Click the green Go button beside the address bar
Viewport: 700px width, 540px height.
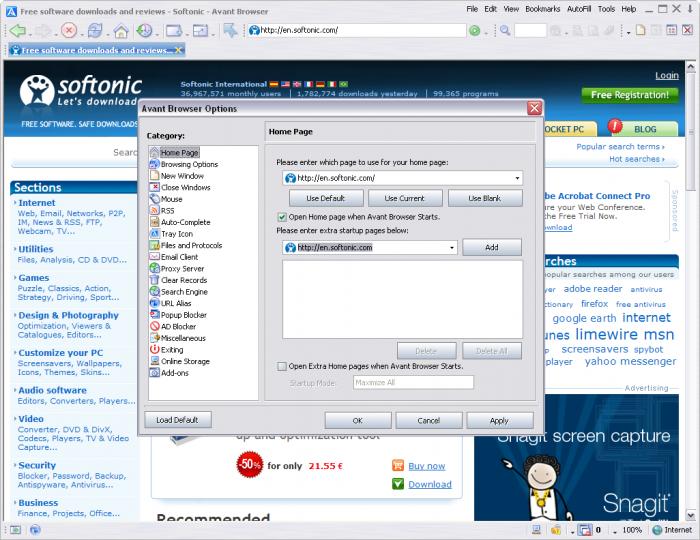pyautogui.click(x=475, y=30)
